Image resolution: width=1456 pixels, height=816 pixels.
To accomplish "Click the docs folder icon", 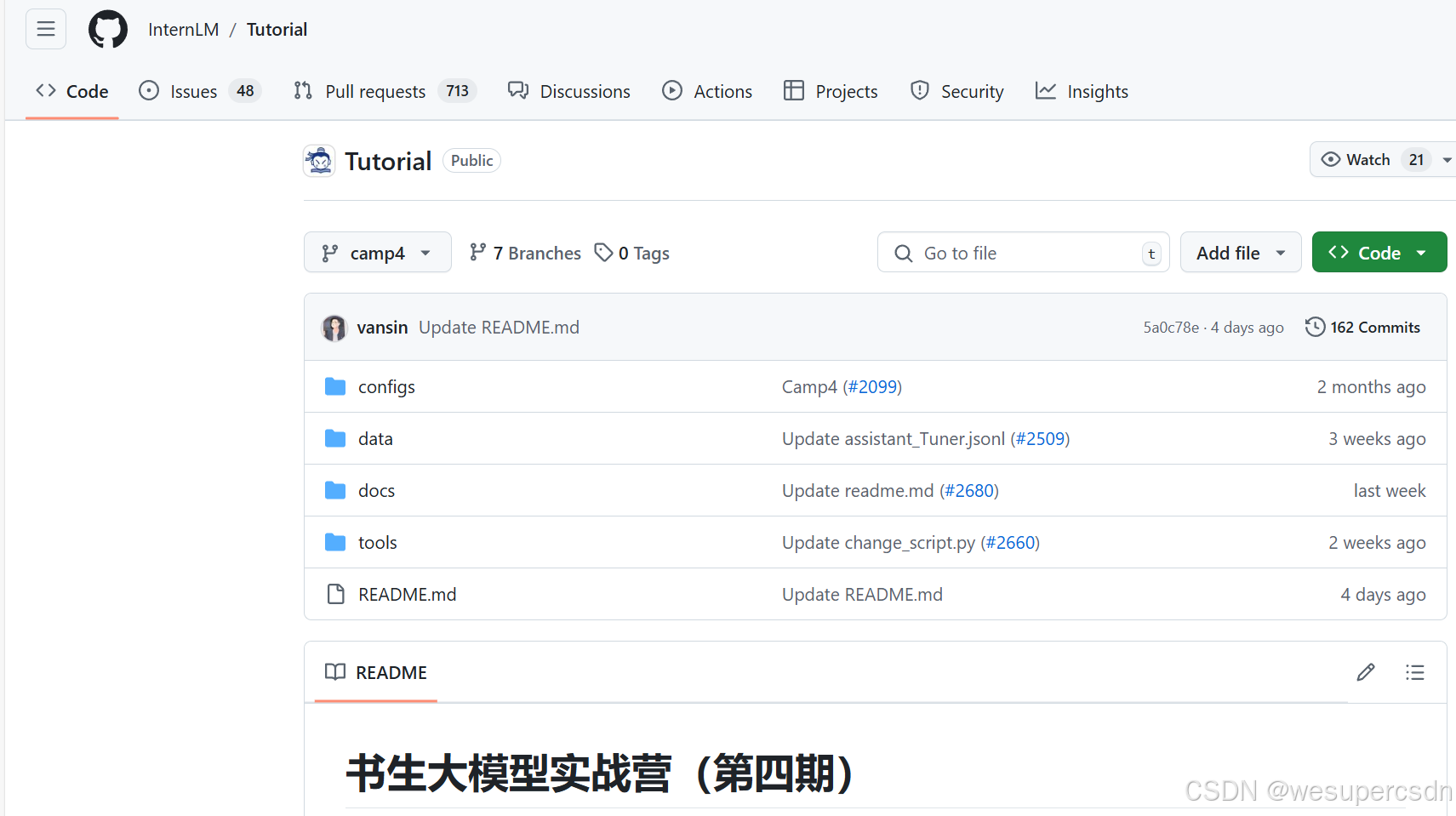I will pos(335,491).
